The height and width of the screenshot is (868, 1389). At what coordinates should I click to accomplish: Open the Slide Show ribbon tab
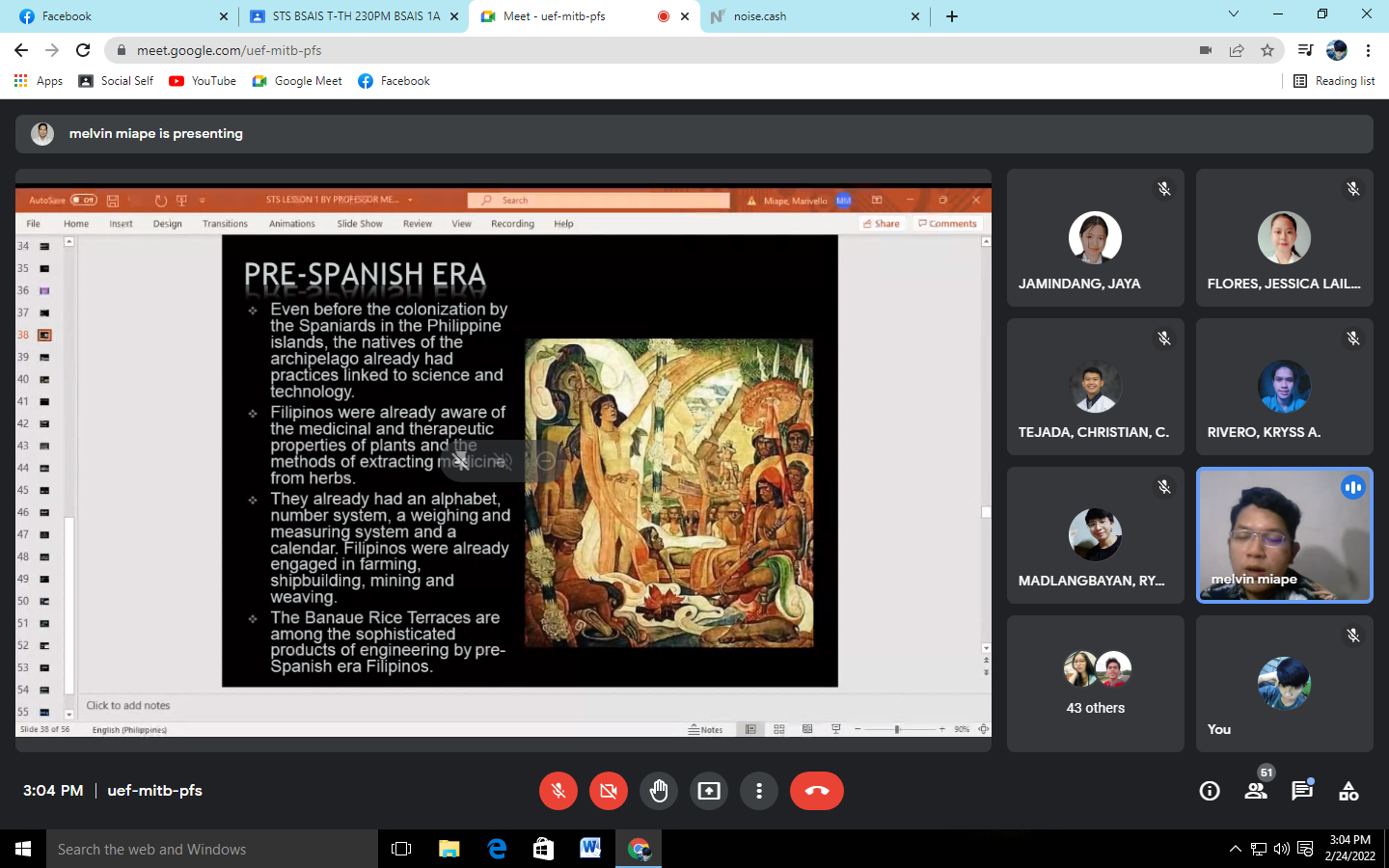tap(360, 224)
